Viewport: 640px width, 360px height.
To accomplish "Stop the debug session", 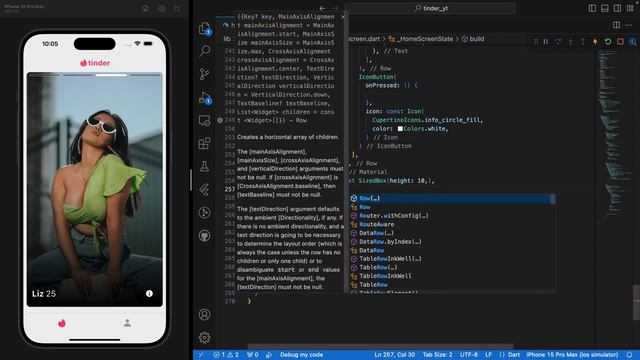I will pyautogui.click(x=620, y=42).
